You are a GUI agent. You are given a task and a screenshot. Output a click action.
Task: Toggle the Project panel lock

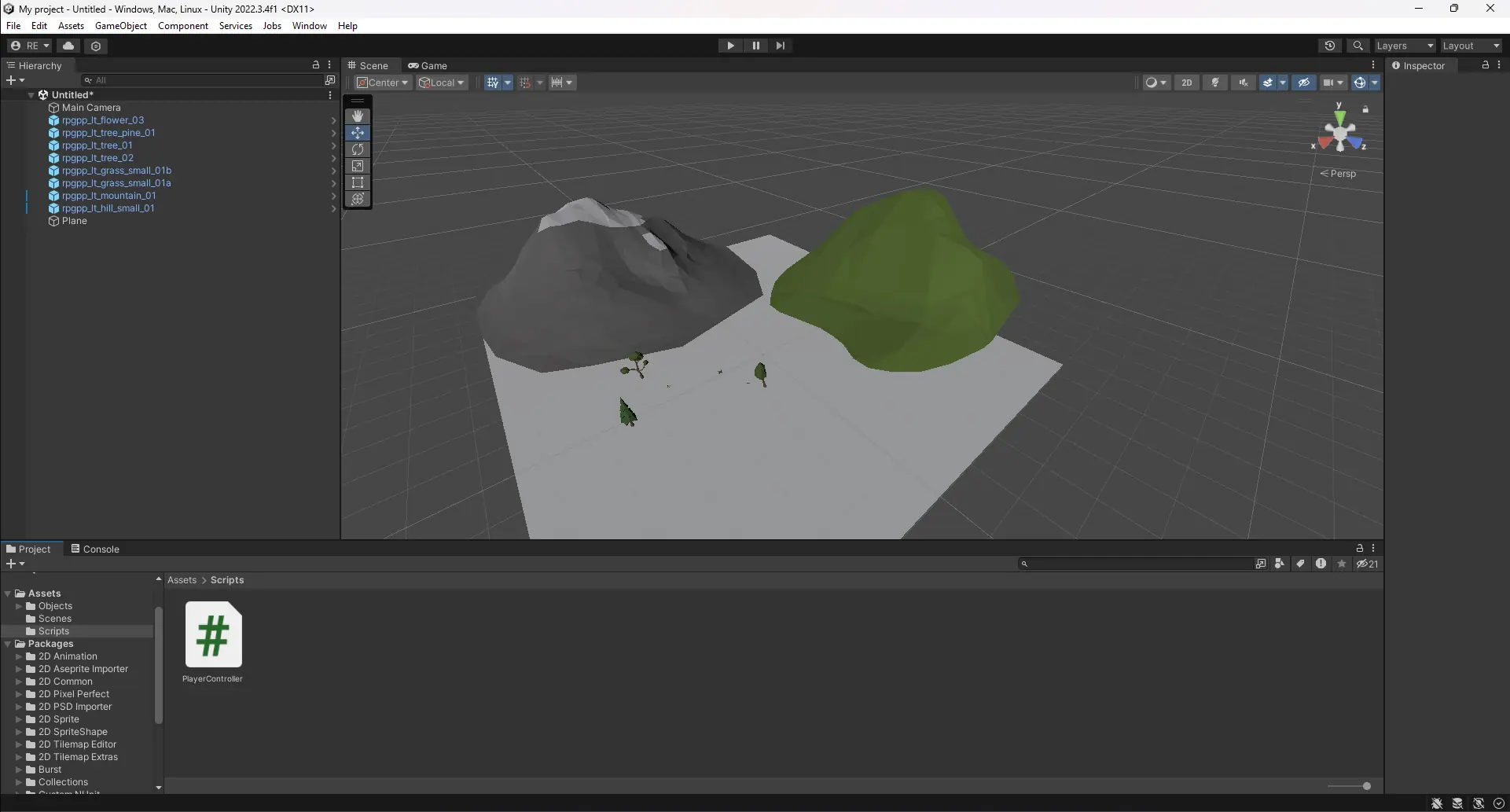[1360, 548]
